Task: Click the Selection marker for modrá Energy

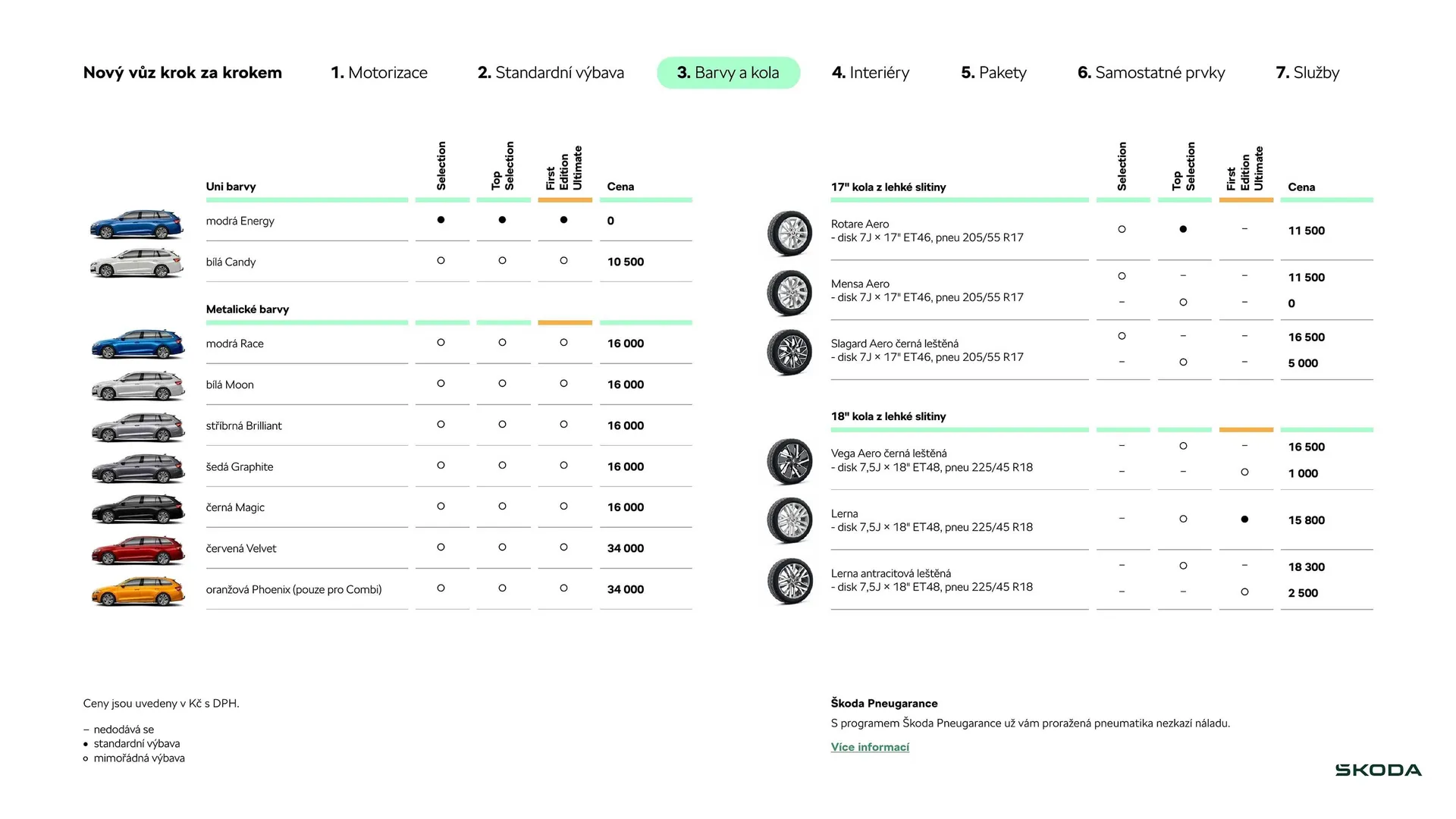Action: pos(441,220)
